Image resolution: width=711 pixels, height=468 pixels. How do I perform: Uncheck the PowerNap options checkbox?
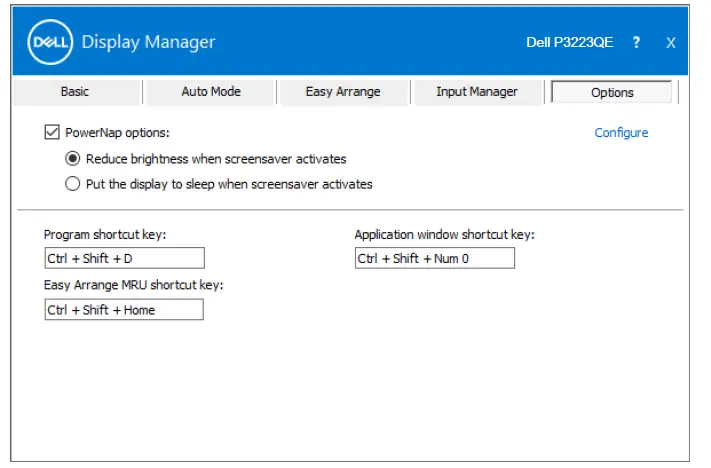[x=52, y=132]
